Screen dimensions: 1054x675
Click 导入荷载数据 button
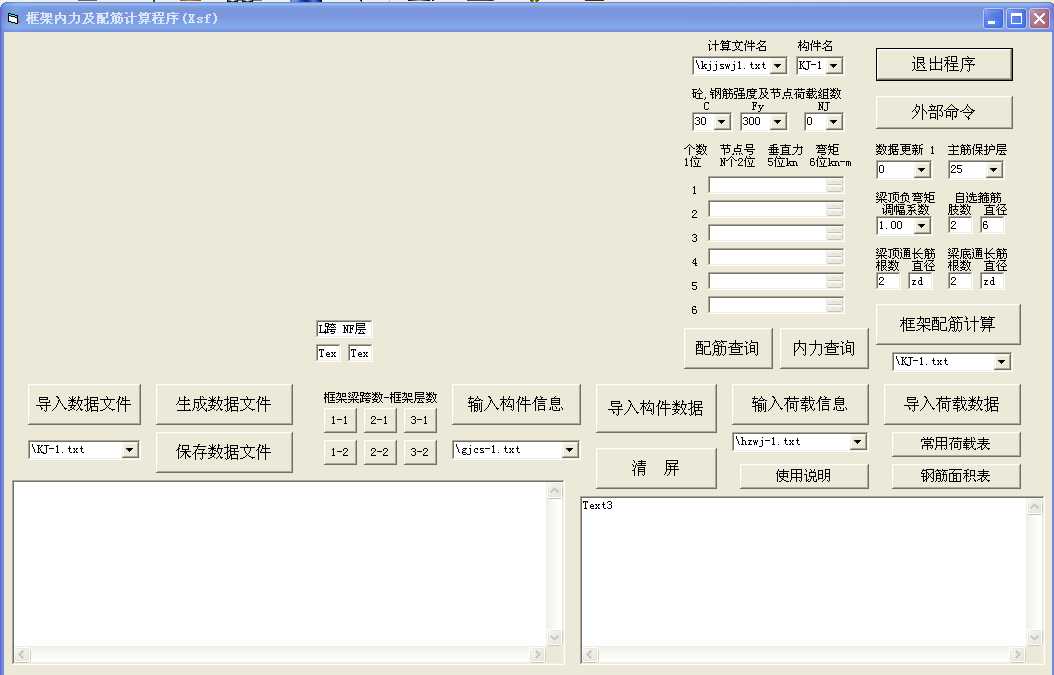point(952,404)
